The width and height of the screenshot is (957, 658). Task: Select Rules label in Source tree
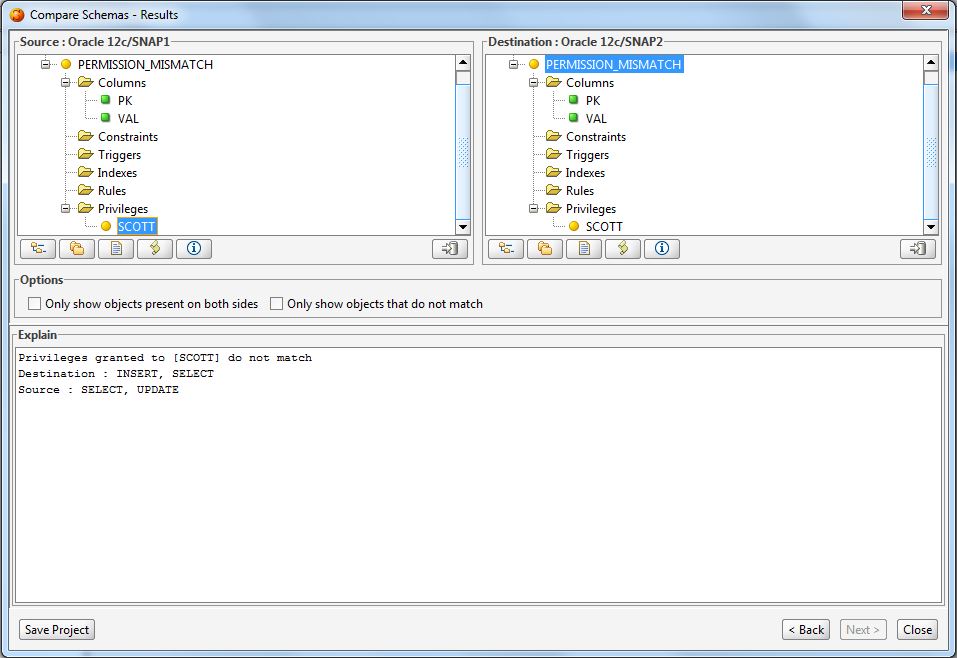(112, 190)
